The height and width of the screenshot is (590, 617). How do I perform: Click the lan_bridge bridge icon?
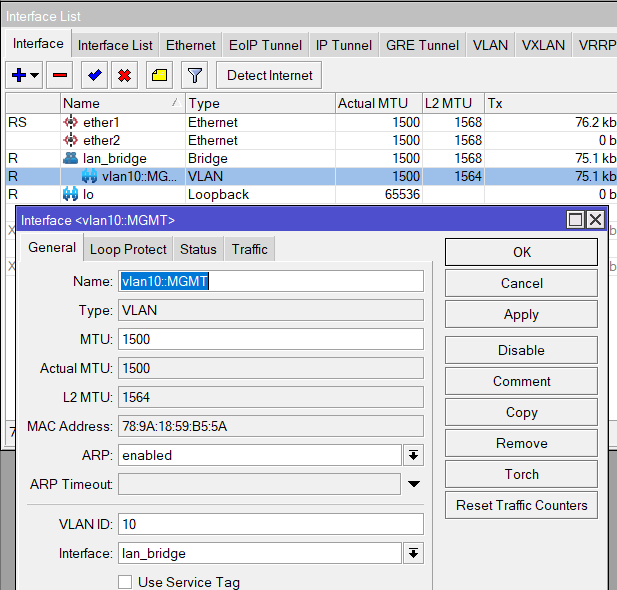pyautogui.click(x=70, y=158)
